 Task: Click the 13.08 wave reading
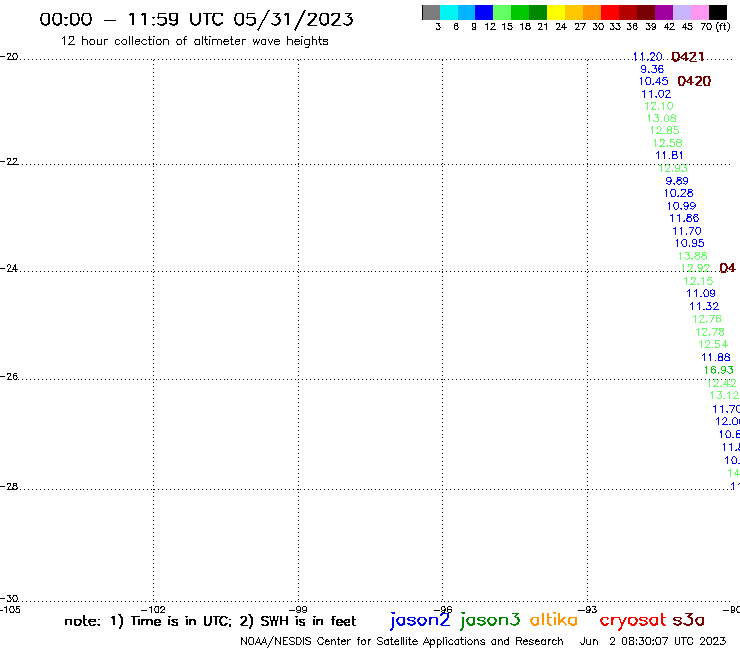pyautogui.click(x=661, y=118)
